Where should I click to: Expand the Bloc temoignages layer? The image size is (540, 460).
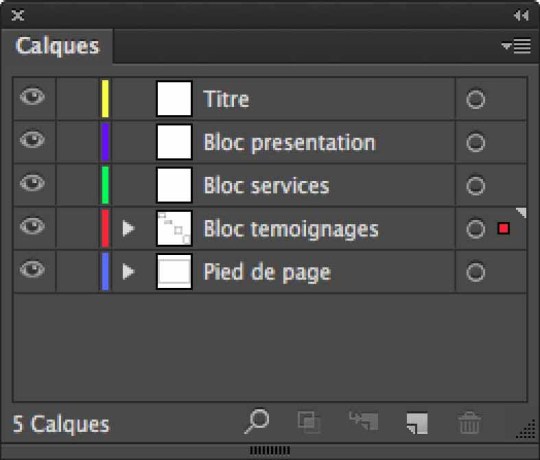click(128, 229)
